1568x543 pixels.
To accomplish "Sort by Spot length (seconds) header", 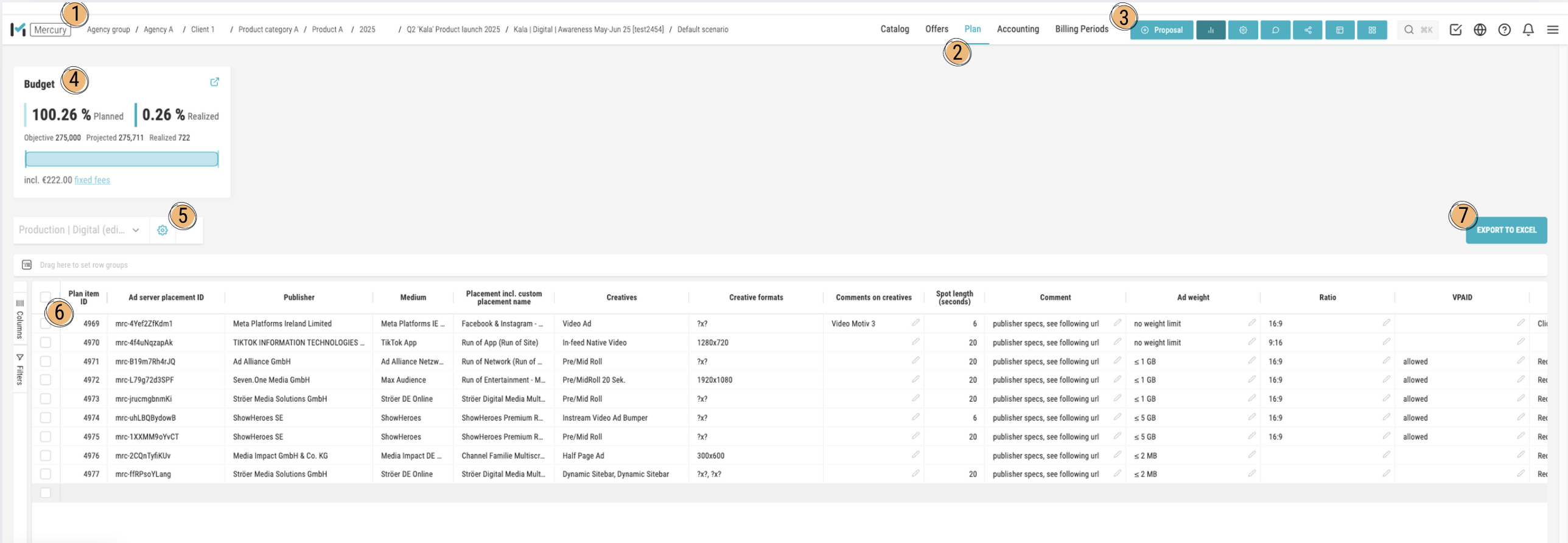I will coord(954,297).
